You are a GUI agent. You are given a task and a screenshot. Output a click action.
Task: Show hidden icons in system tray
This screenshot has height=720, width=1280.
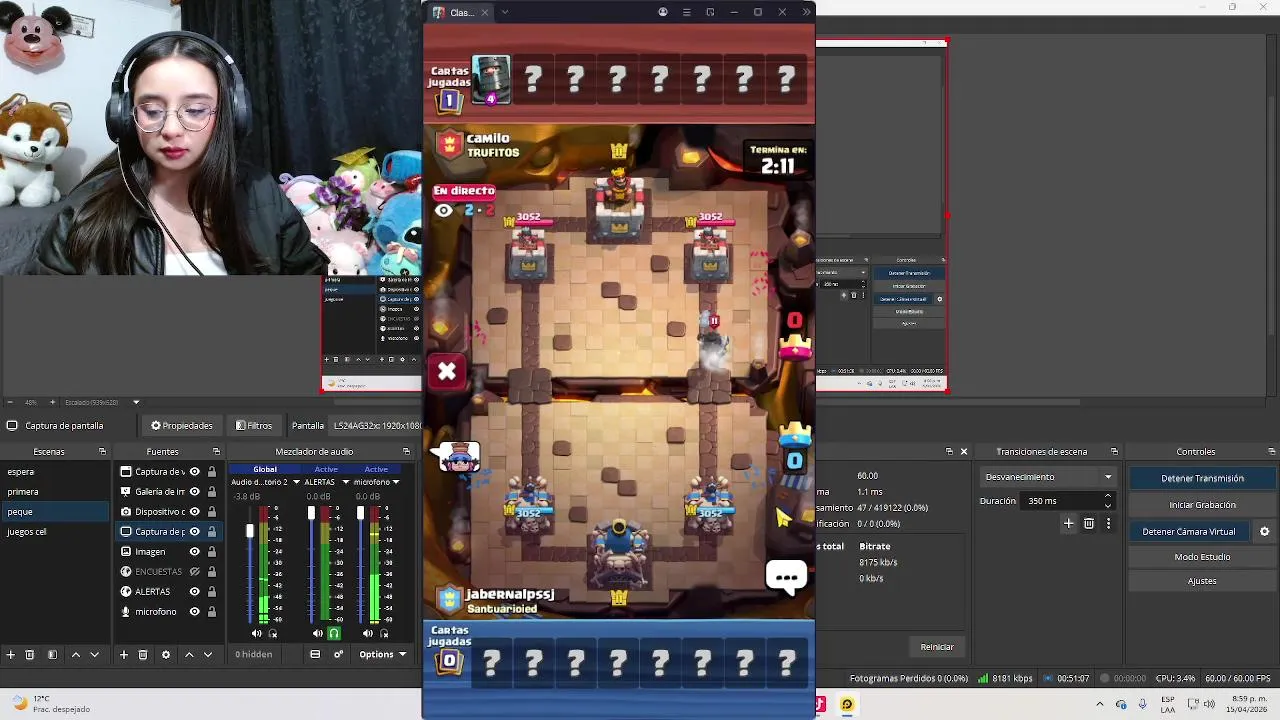(1100, 704)
